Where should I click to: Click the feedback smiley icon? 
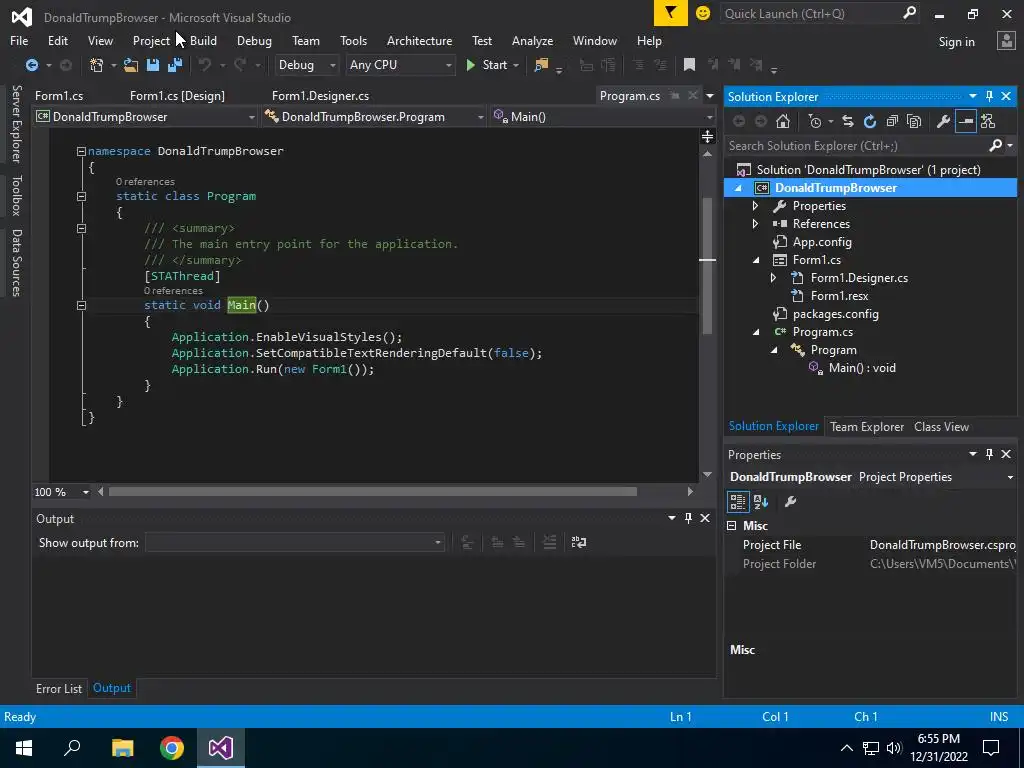click(703, 13)
